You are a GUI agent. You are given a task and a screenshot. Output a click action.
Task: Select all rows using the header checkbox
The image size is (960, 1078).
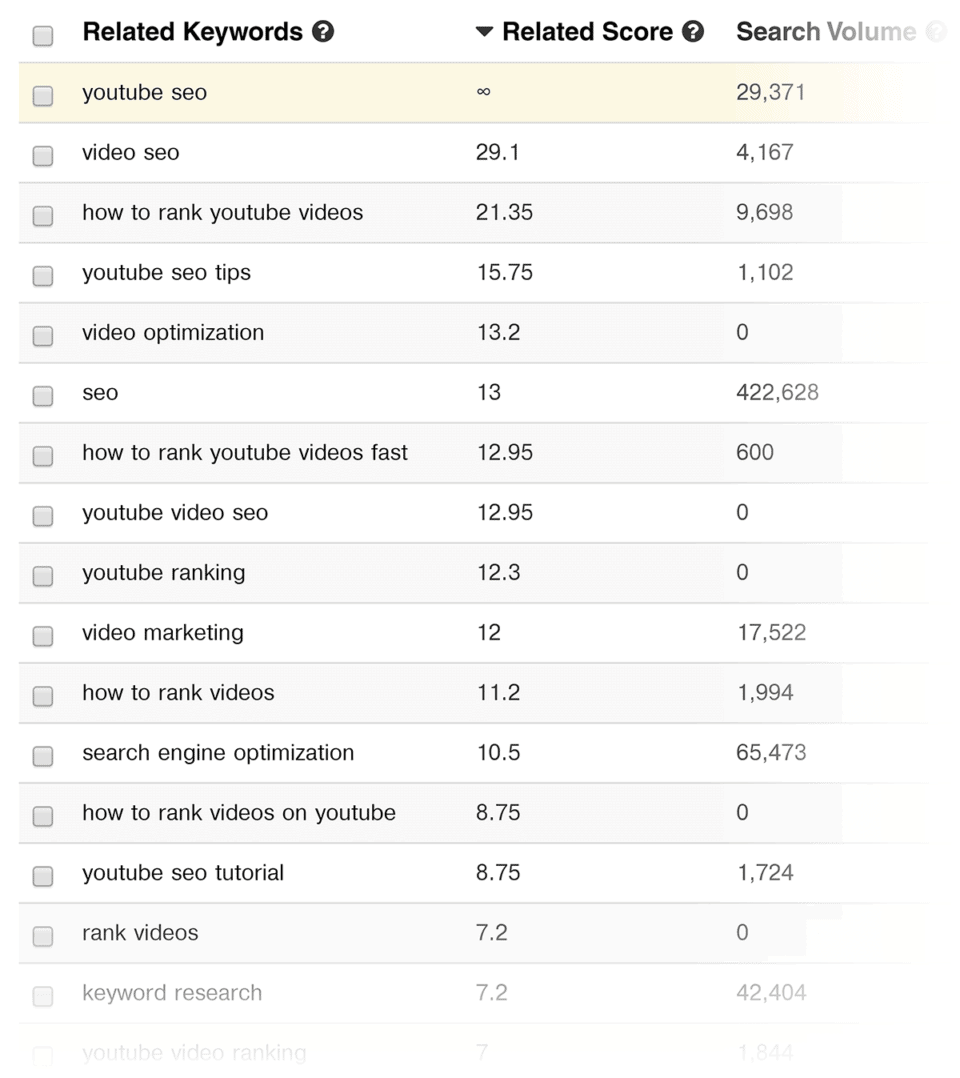tap(42, 35)
